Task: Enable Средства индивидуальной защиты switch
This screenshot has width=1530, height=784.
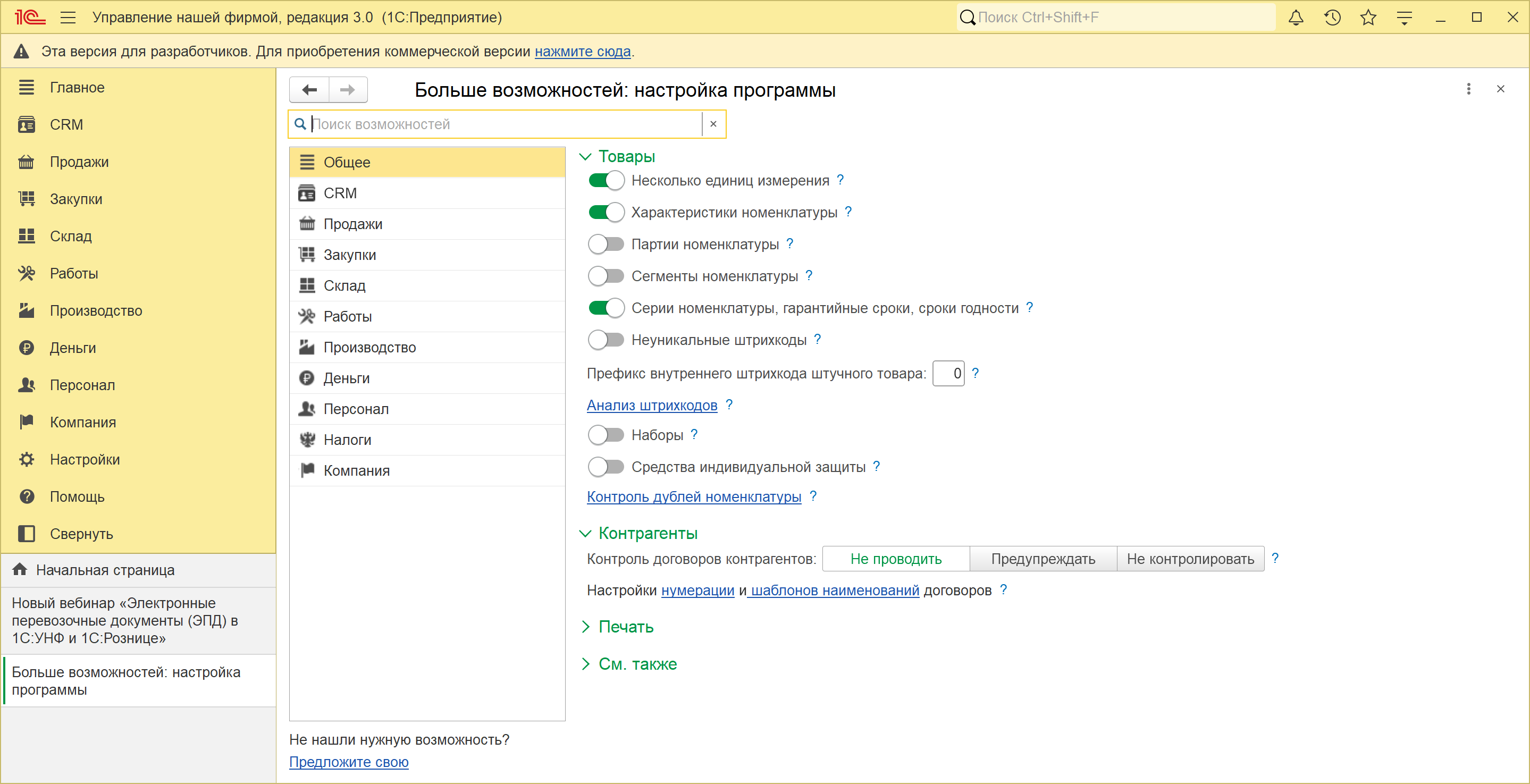Action: (606, 467)
